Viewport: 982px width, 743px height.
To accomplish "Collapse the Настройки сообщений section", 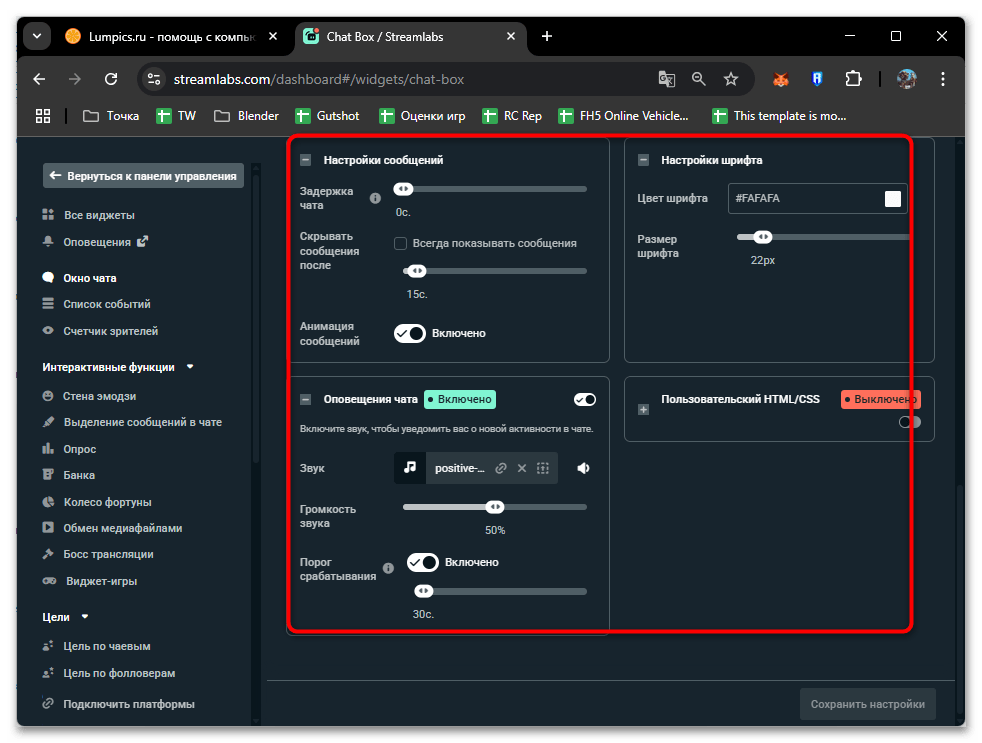I will click(306, 160).
